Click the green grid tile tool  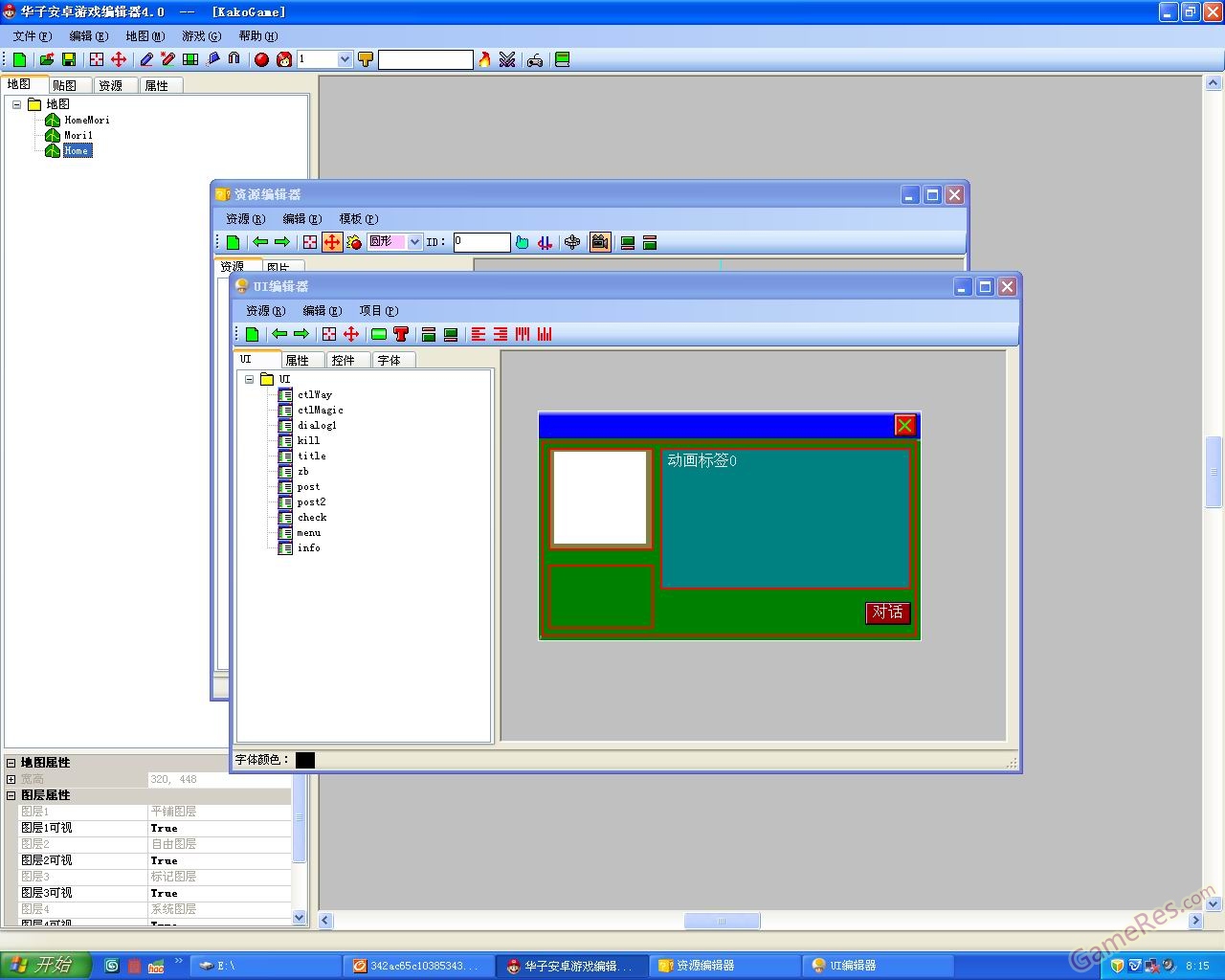[190, 59]
